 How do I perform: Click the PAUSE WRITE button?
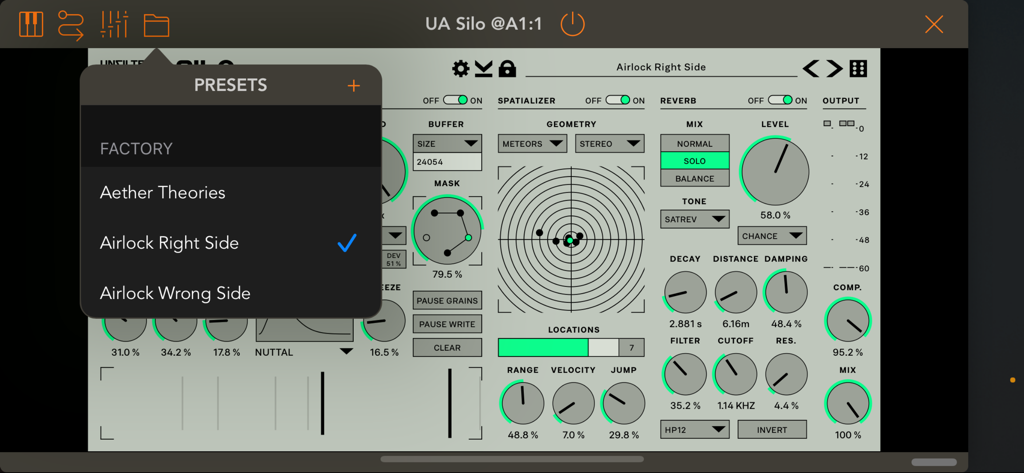click(x=447, y=324)
